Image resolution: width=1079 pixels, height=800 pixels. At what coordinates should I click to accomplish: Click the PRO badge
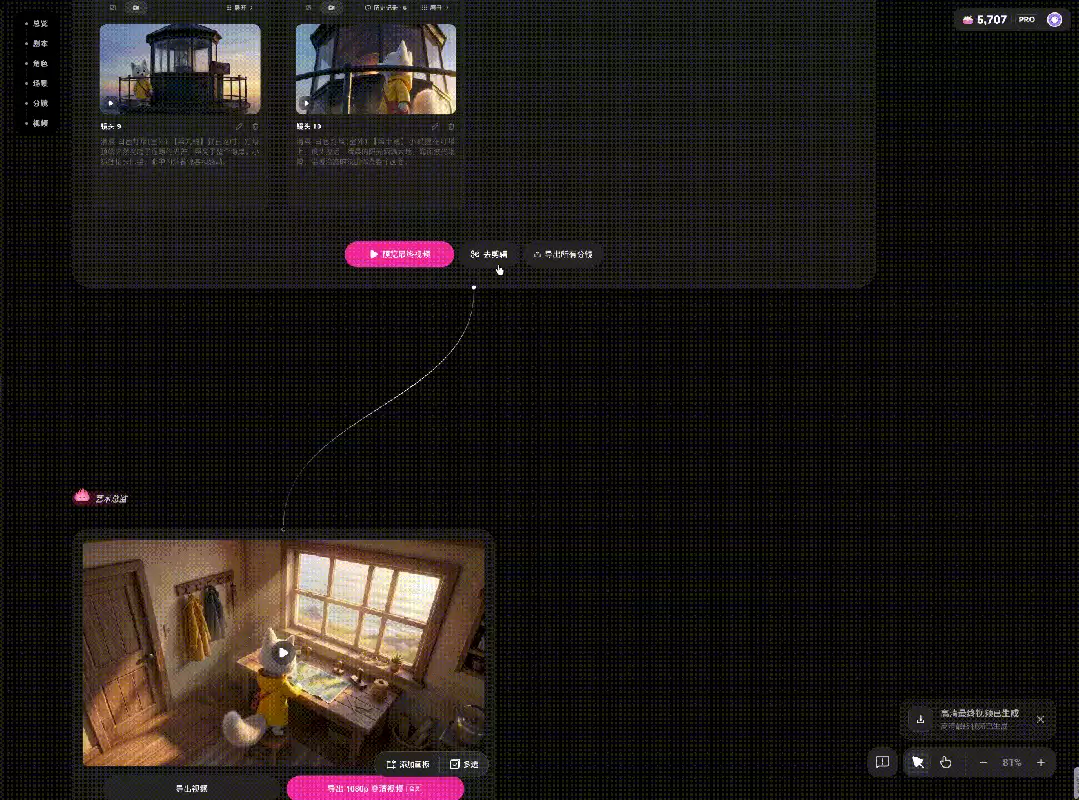coord(1027,20)
